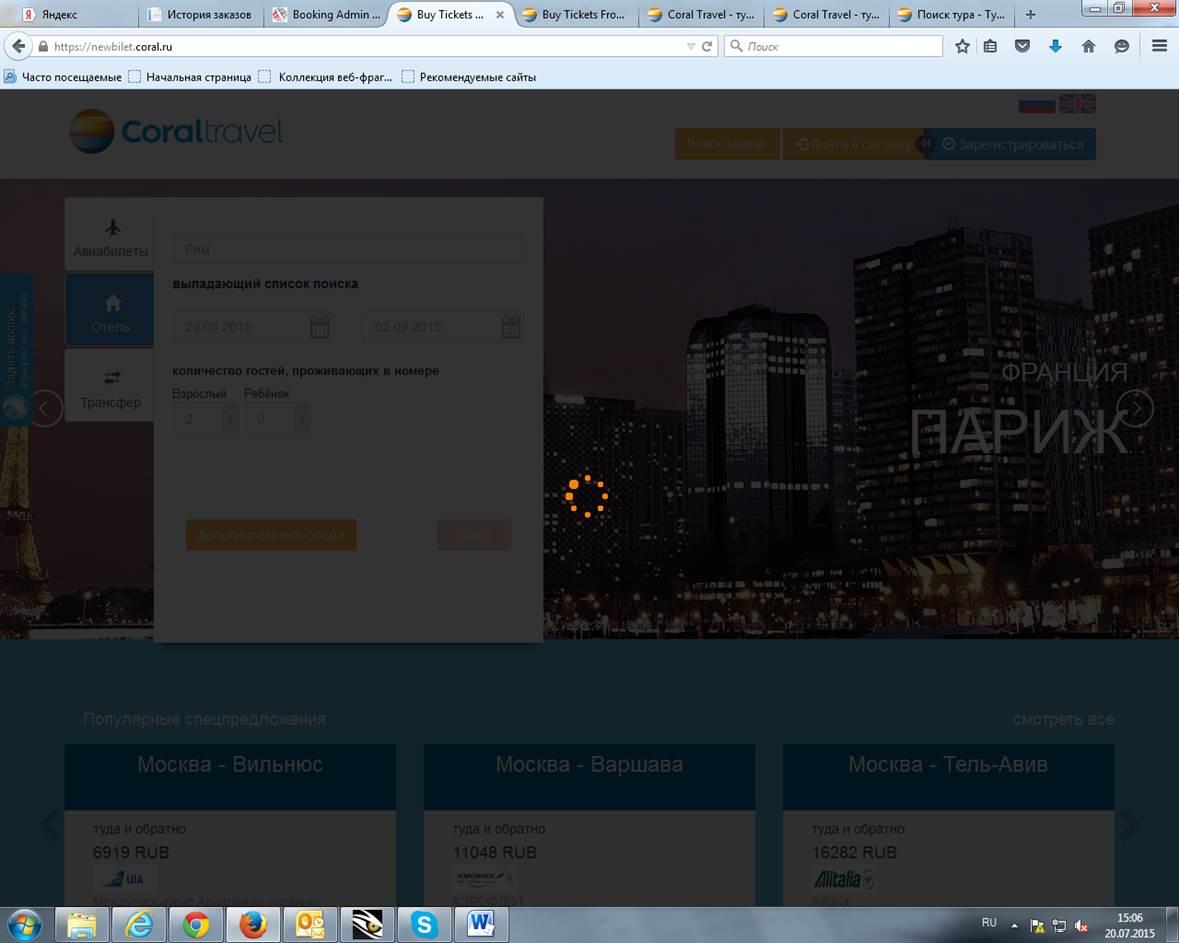Change the Ребёнок child count stepper
1179x943 pixels.
(301, 419)
